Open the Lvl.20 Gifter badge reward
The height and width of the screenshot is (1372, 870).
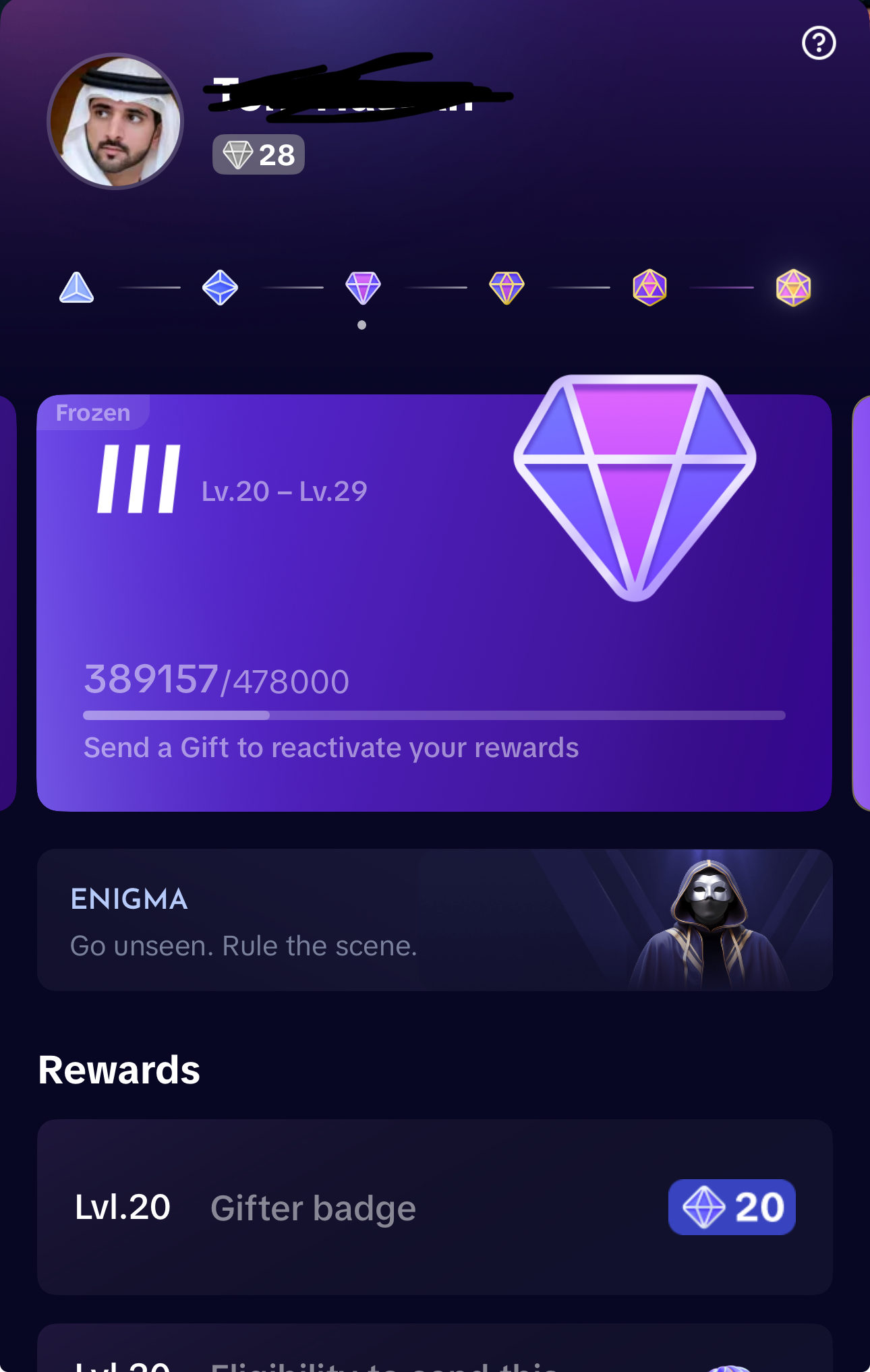pos(435,1207)
